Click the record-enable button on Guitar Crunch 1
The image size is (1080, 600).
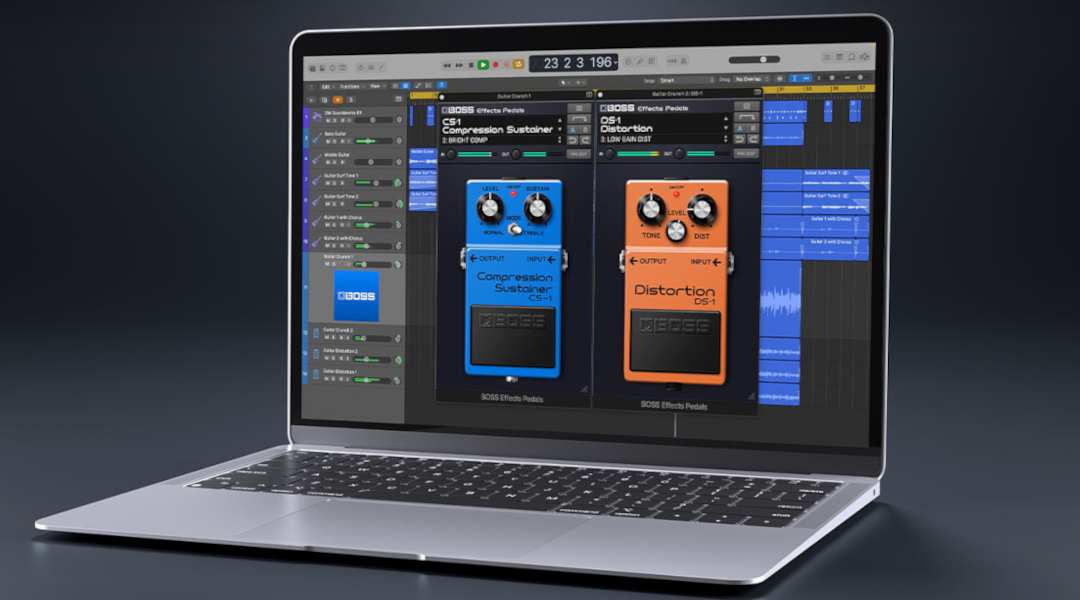coord(342,265)
